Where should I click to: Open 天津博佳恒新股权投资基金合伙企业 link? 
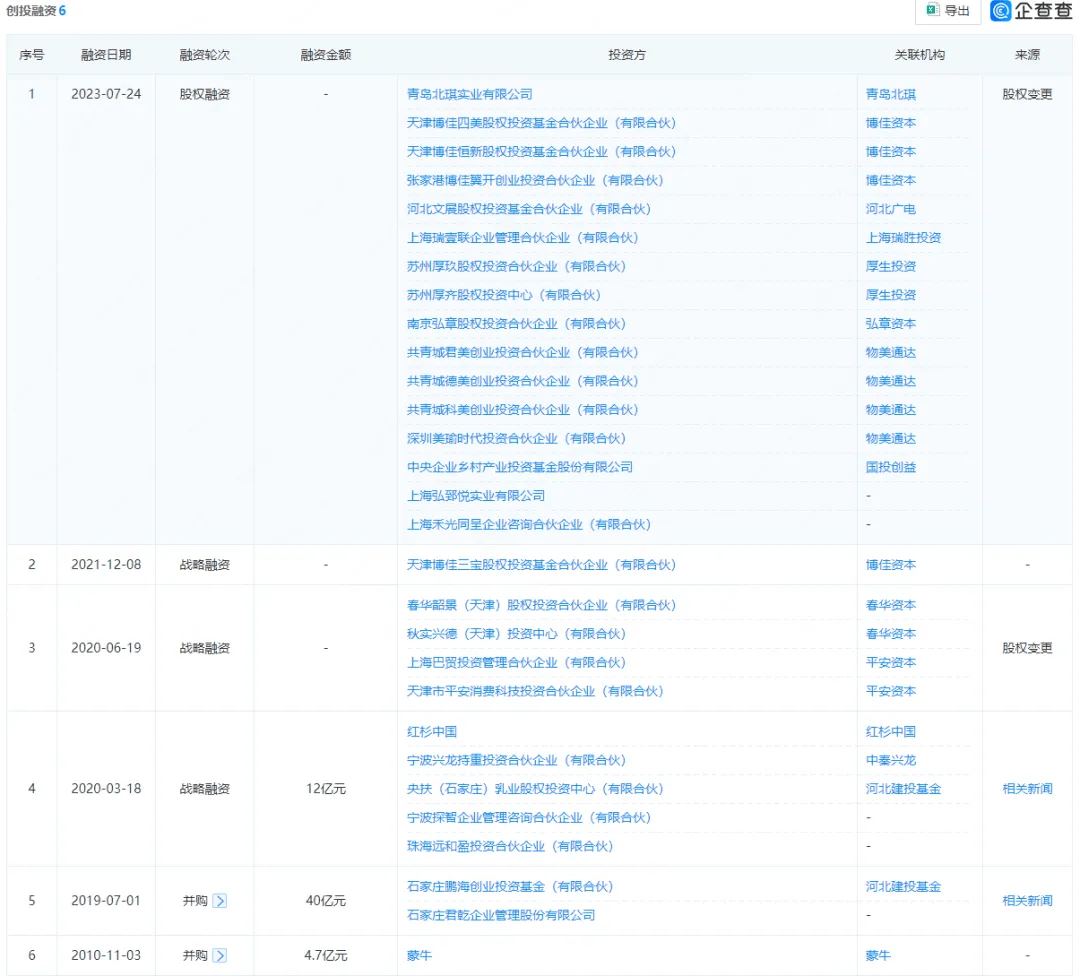point(541,152)
